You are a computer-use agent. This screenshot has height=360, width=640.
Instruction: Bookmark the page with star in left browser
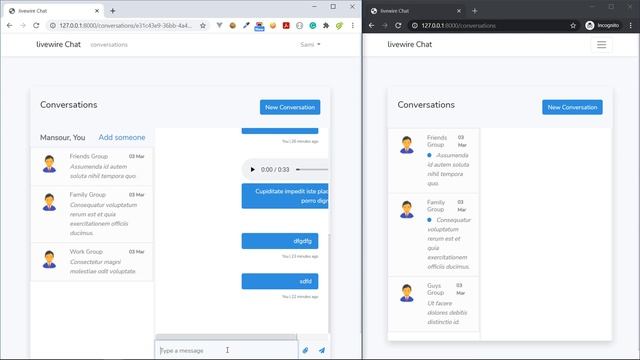point(203,25)
